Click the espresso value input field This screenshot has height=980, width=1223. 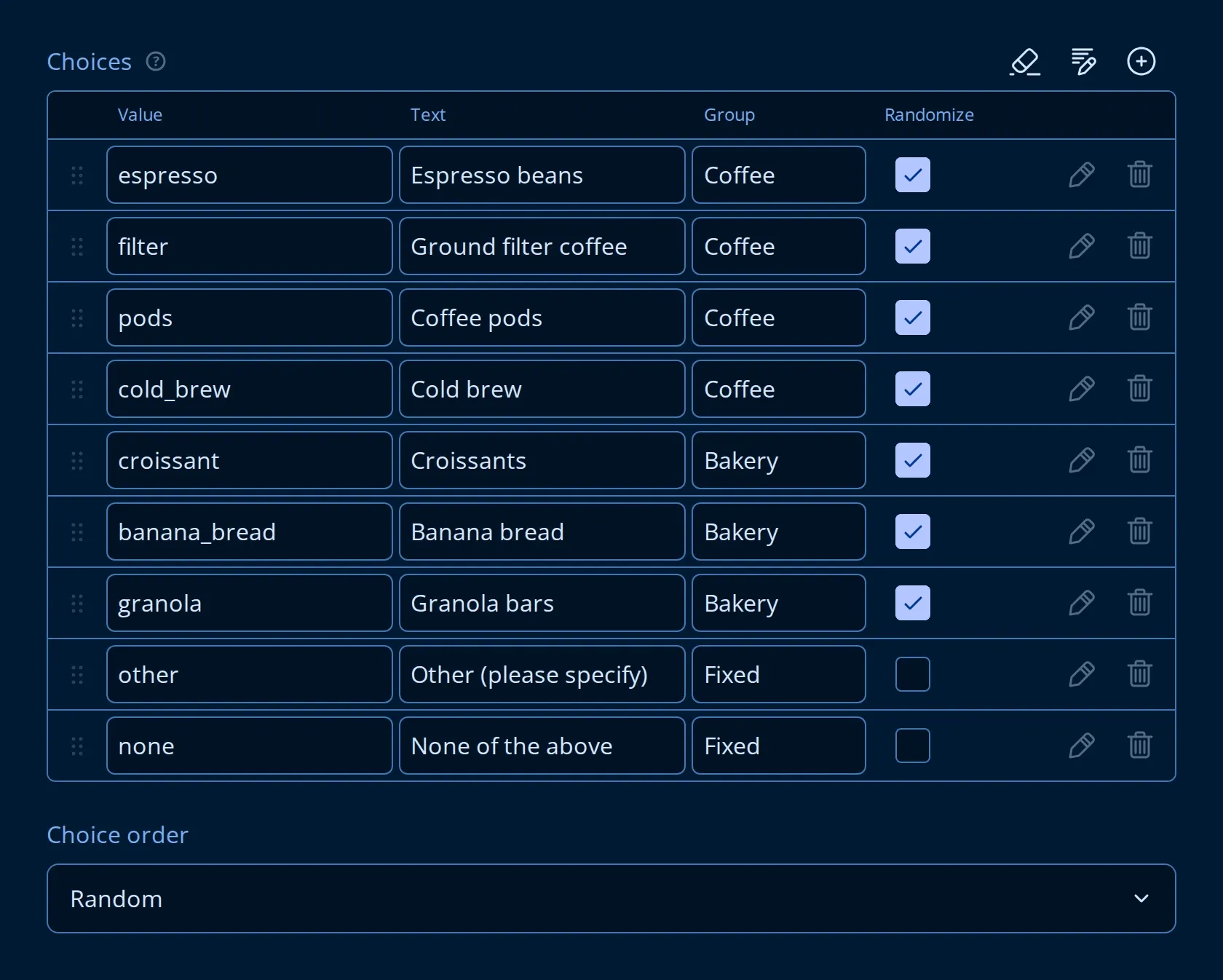pyautogui.click(x=250, y=175)
